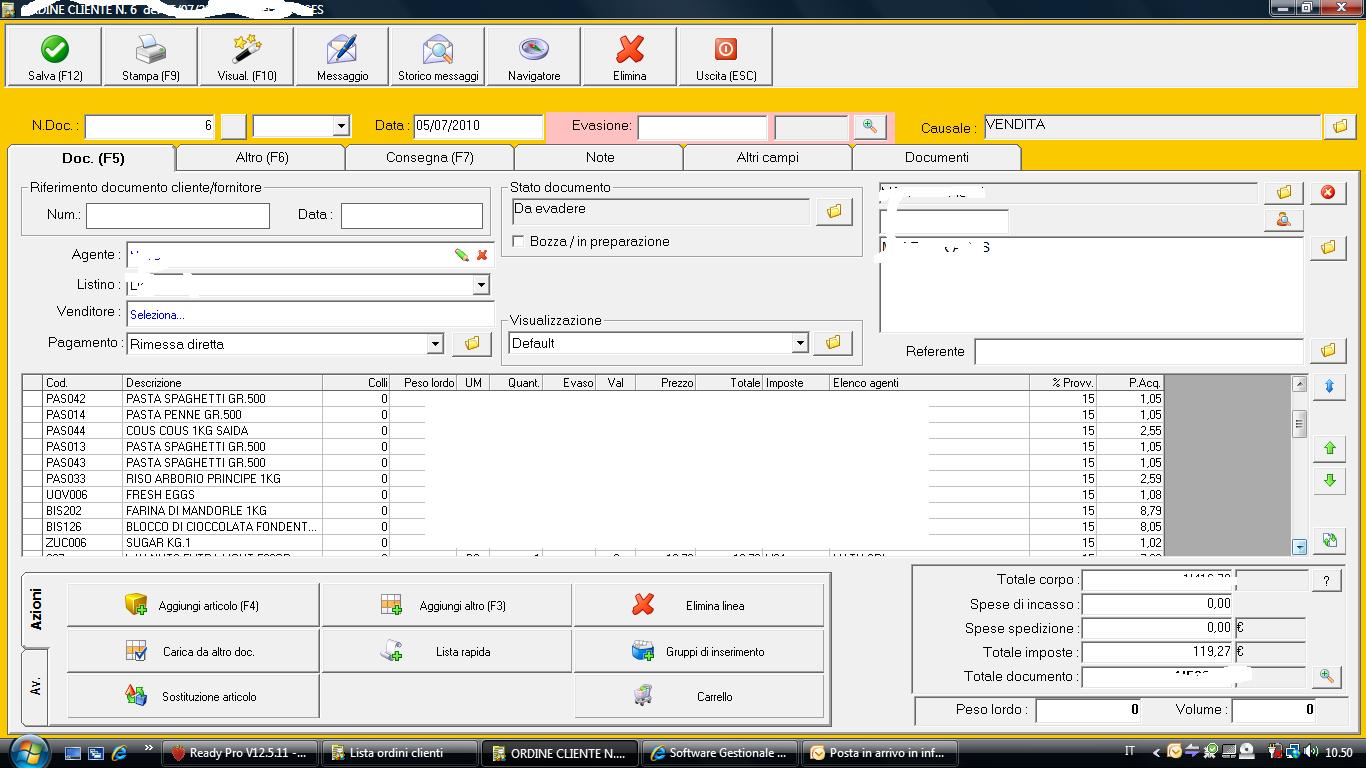Open Visual. (F10) preview wand
1366x768 pixels.
(246, 50)
